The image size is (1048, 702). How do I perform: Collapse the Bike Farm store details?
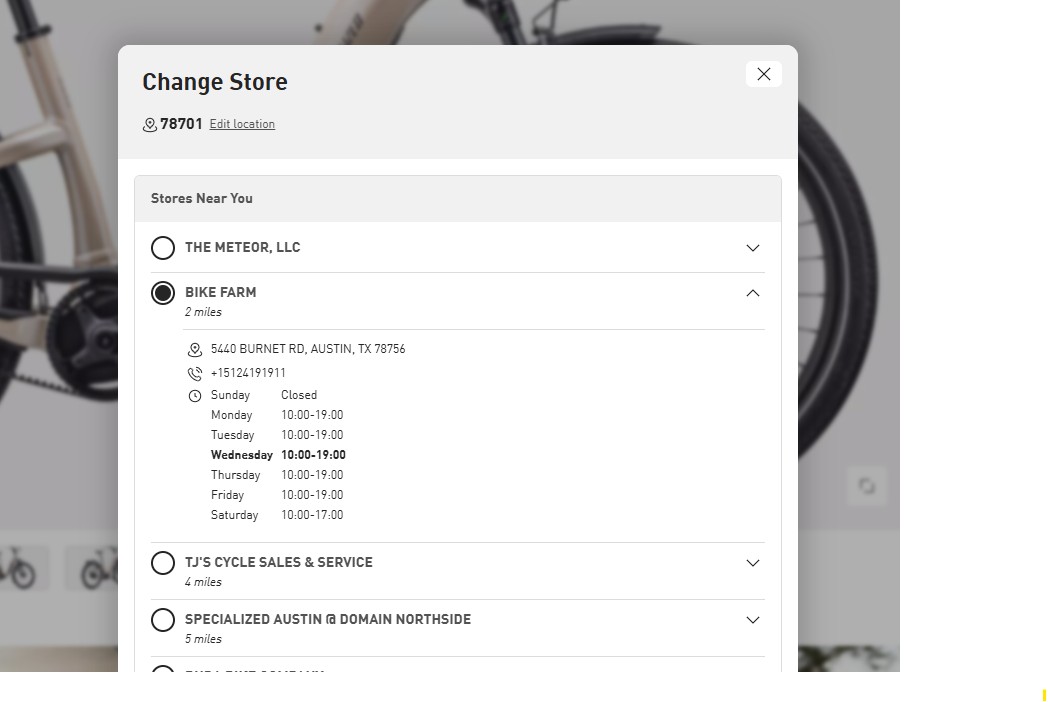click(753, 293)
